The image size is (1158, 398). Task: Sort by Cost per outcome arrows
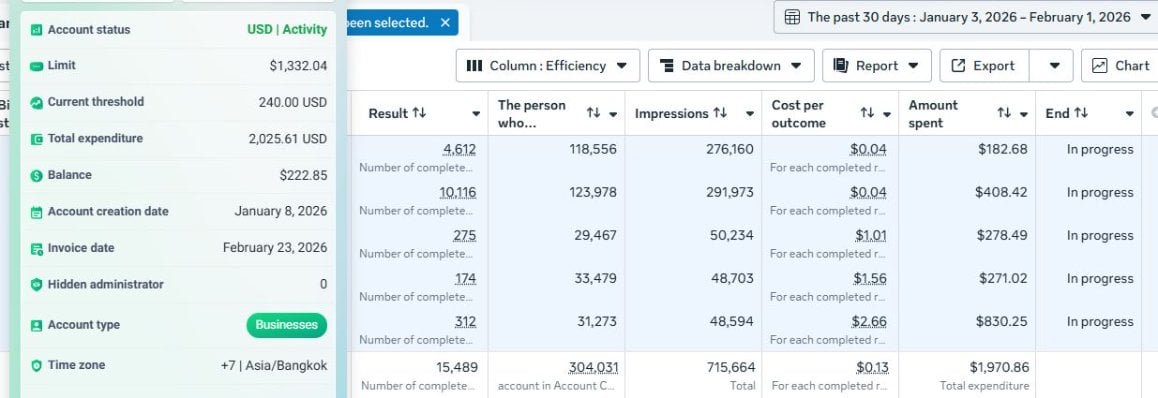[867, 113]
